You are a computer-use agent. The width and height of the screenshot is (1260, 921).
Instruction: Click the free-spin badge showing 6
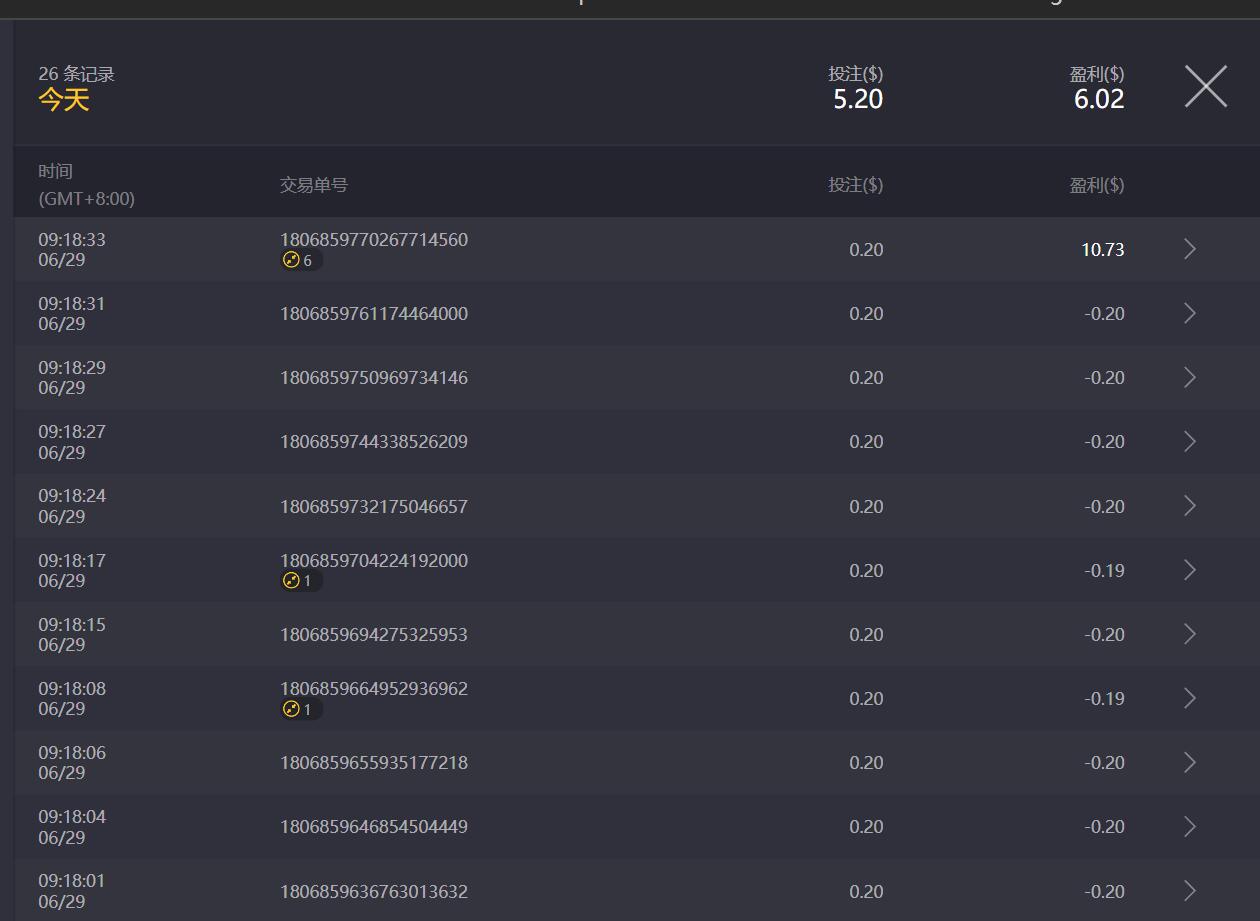point(299,260)
